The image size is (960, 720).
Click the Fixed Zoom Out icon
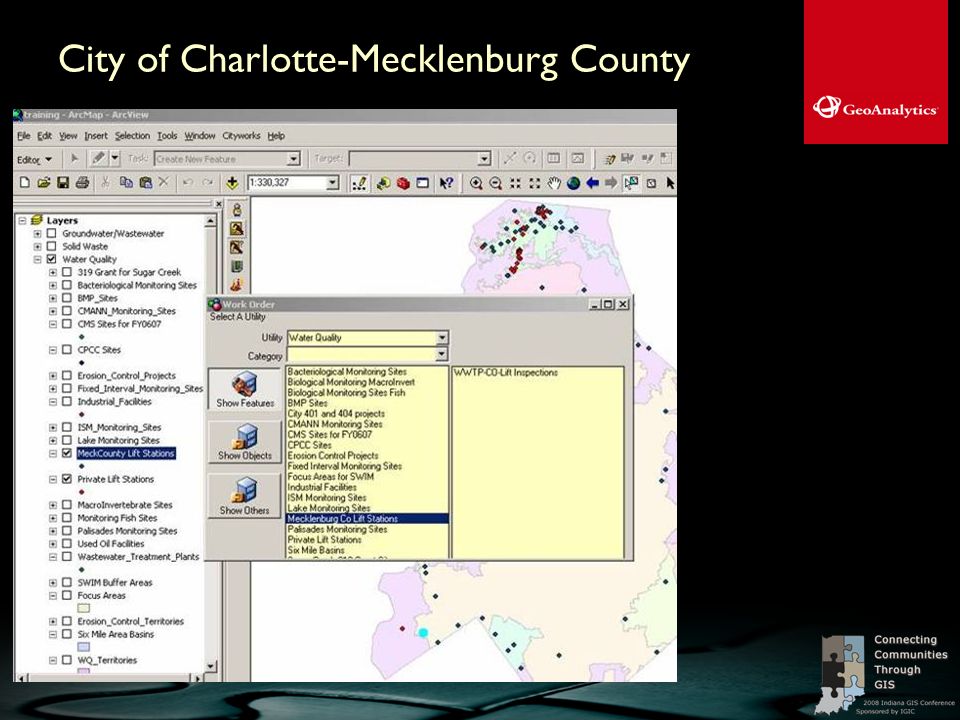tap(534, 182)
